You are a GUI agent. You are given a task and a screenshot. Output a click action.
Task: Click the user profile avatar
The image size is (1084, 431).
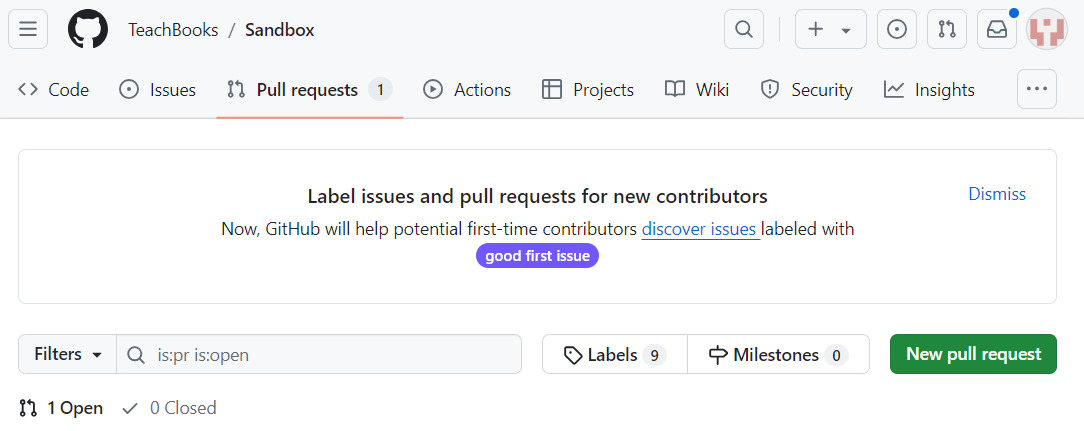point(1047,29)
